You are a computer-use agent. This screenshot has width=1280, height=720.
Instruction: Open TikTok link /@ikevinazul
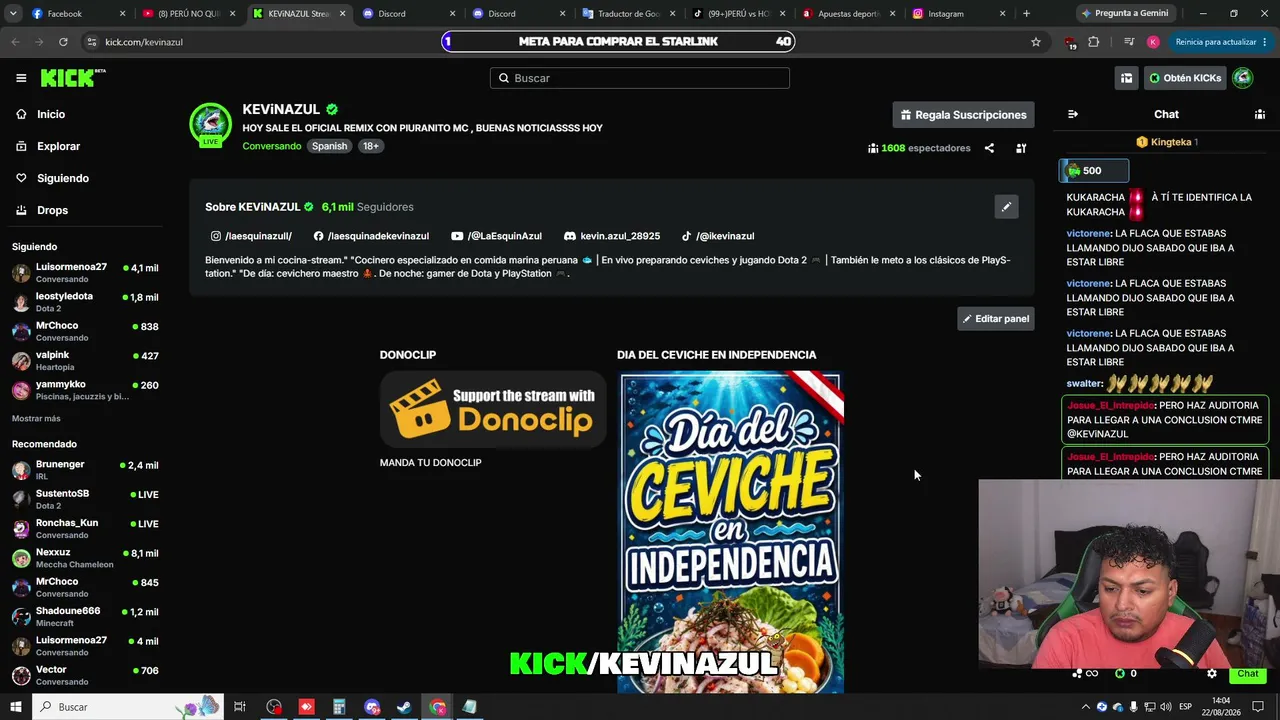[x=718, y=236]
